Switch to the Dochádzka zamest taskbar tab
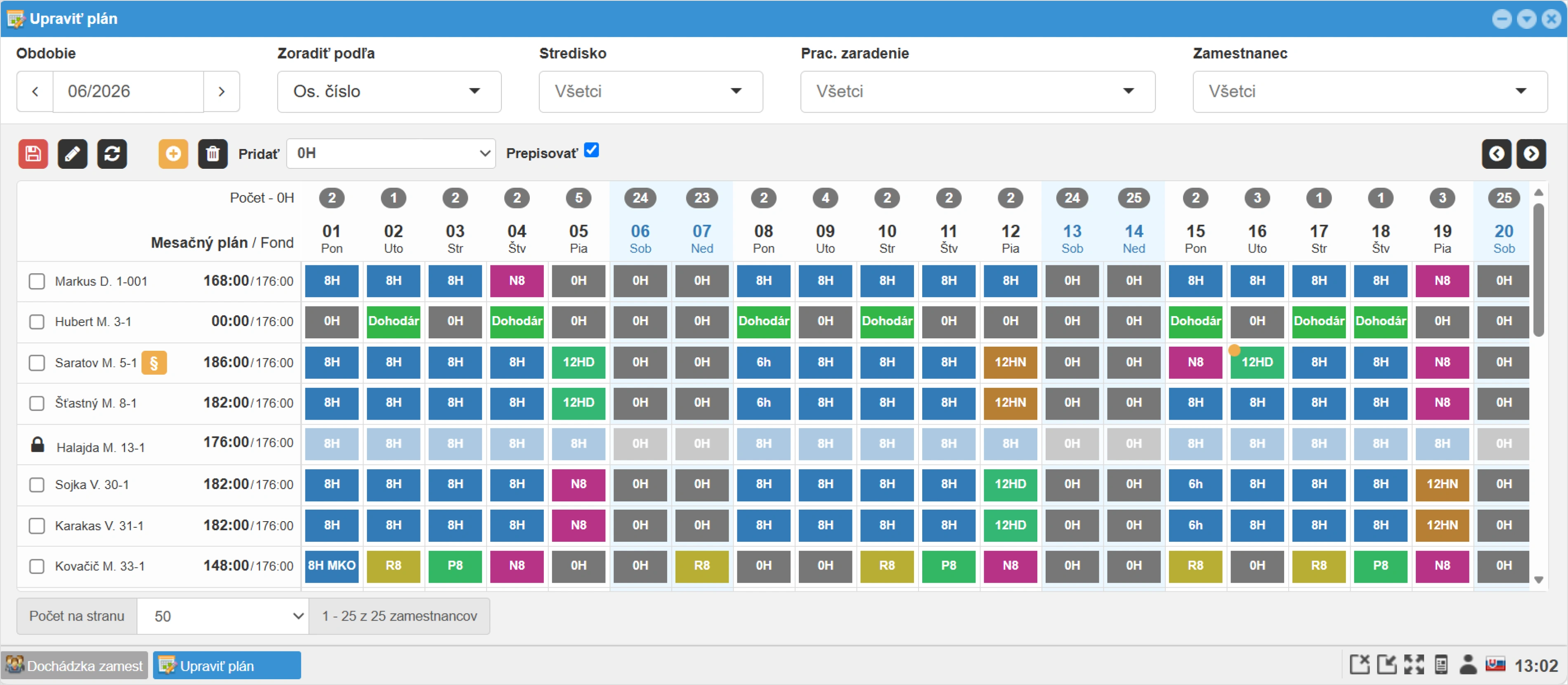Viewport: 1568px width, 685px height. pyautogui.click(x=74, y=666)
